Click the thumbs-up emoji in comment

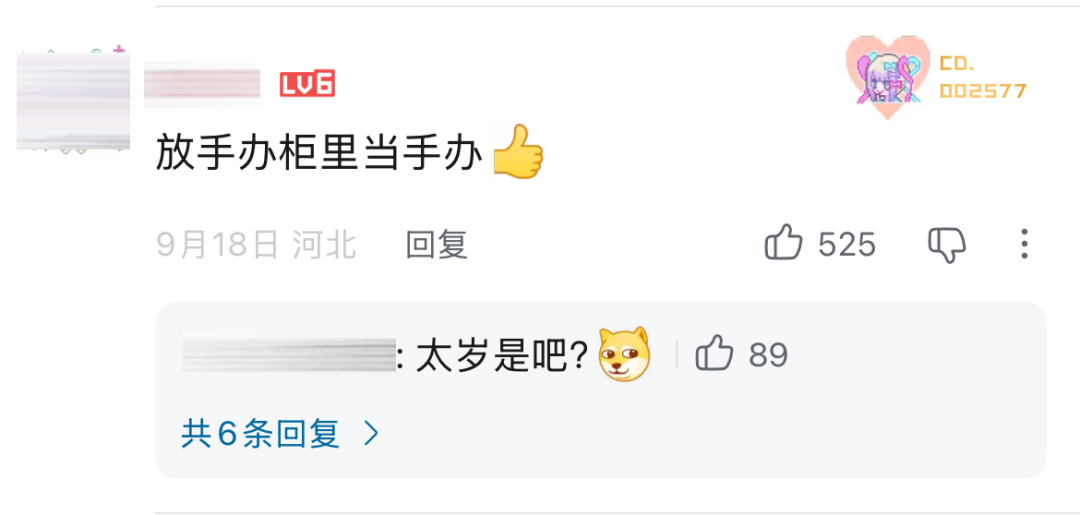click(518, 152)
